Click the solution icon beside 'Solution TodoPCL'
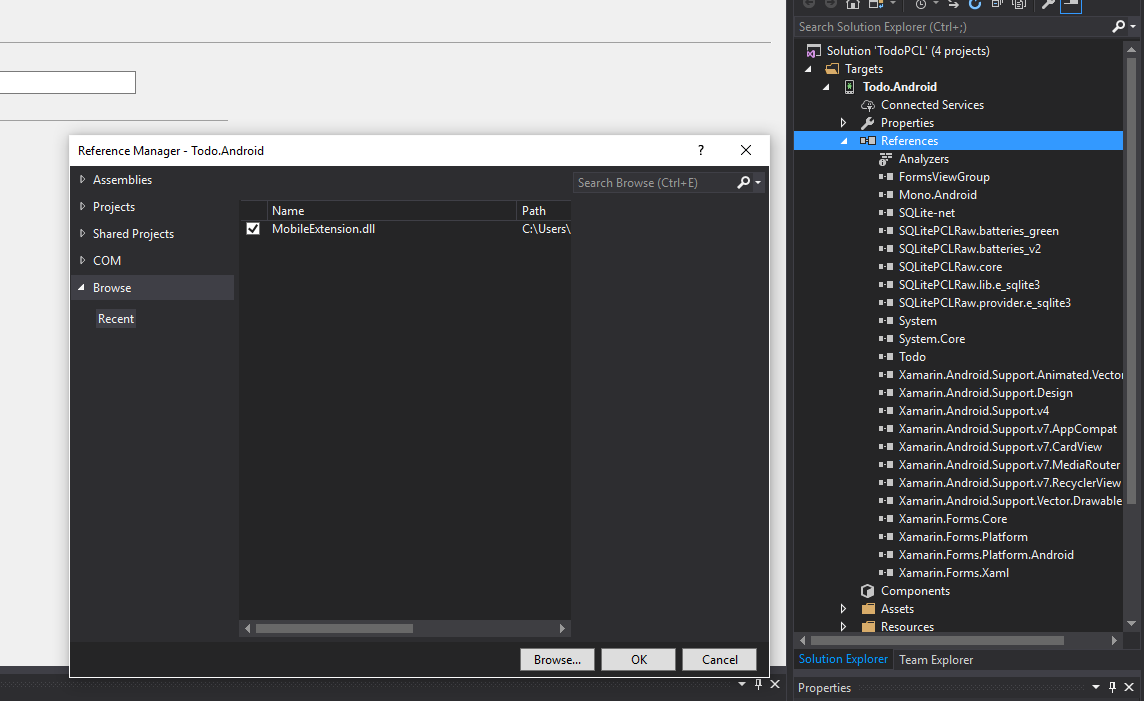Image resolution: width=1144 pixels, height=701 pixels. (x=813, y=51)
